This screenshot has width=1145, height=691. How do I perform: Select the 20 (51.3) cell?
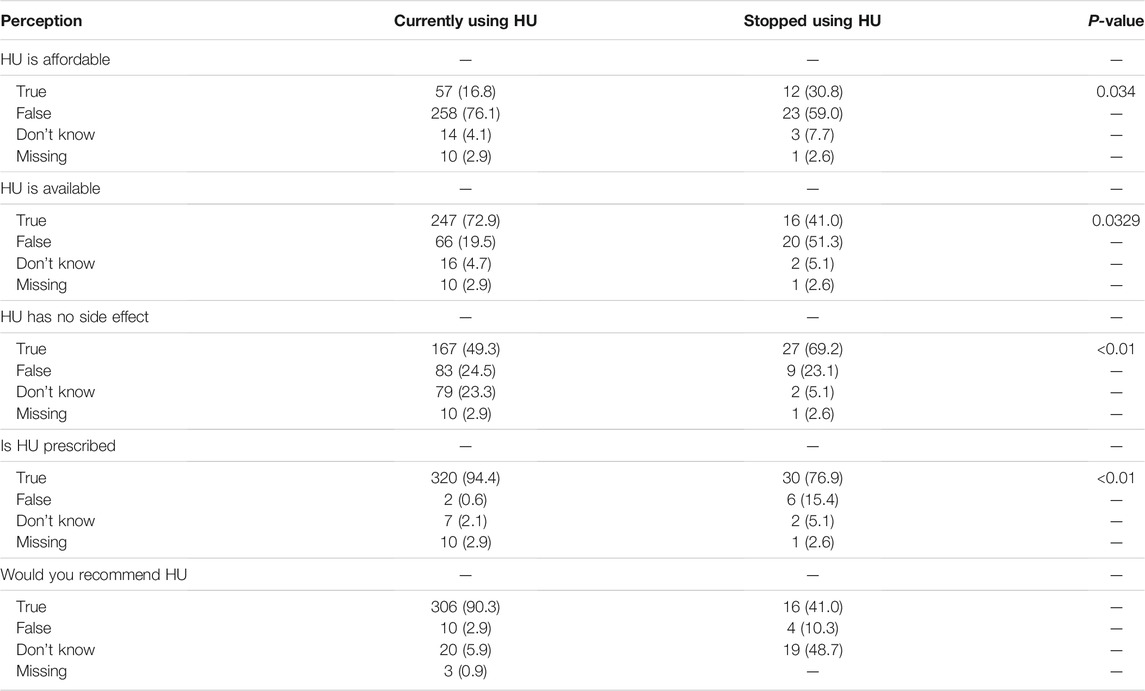[x=812, y=242]
